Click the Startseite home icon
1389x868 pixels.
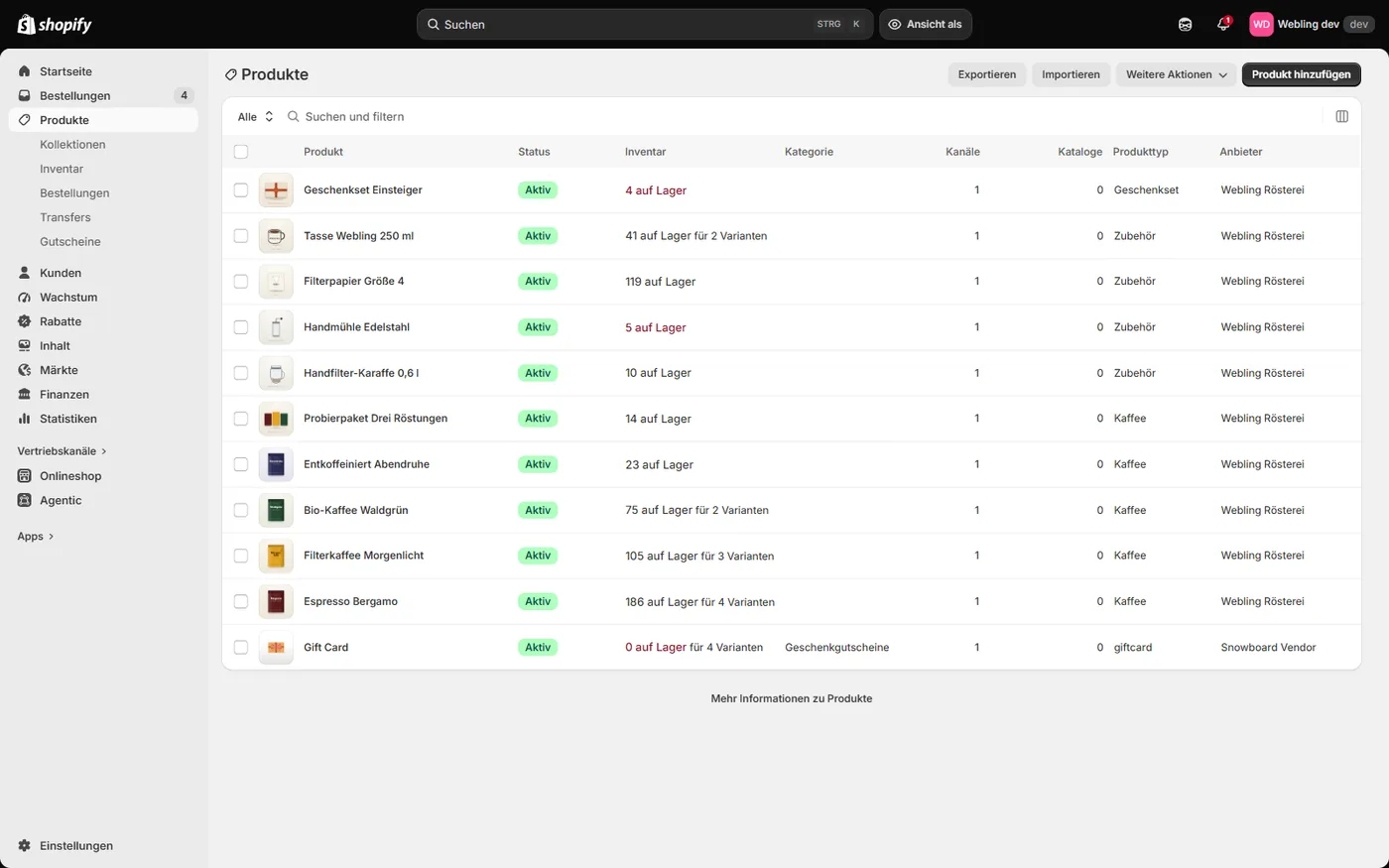(x=25, y=71)
